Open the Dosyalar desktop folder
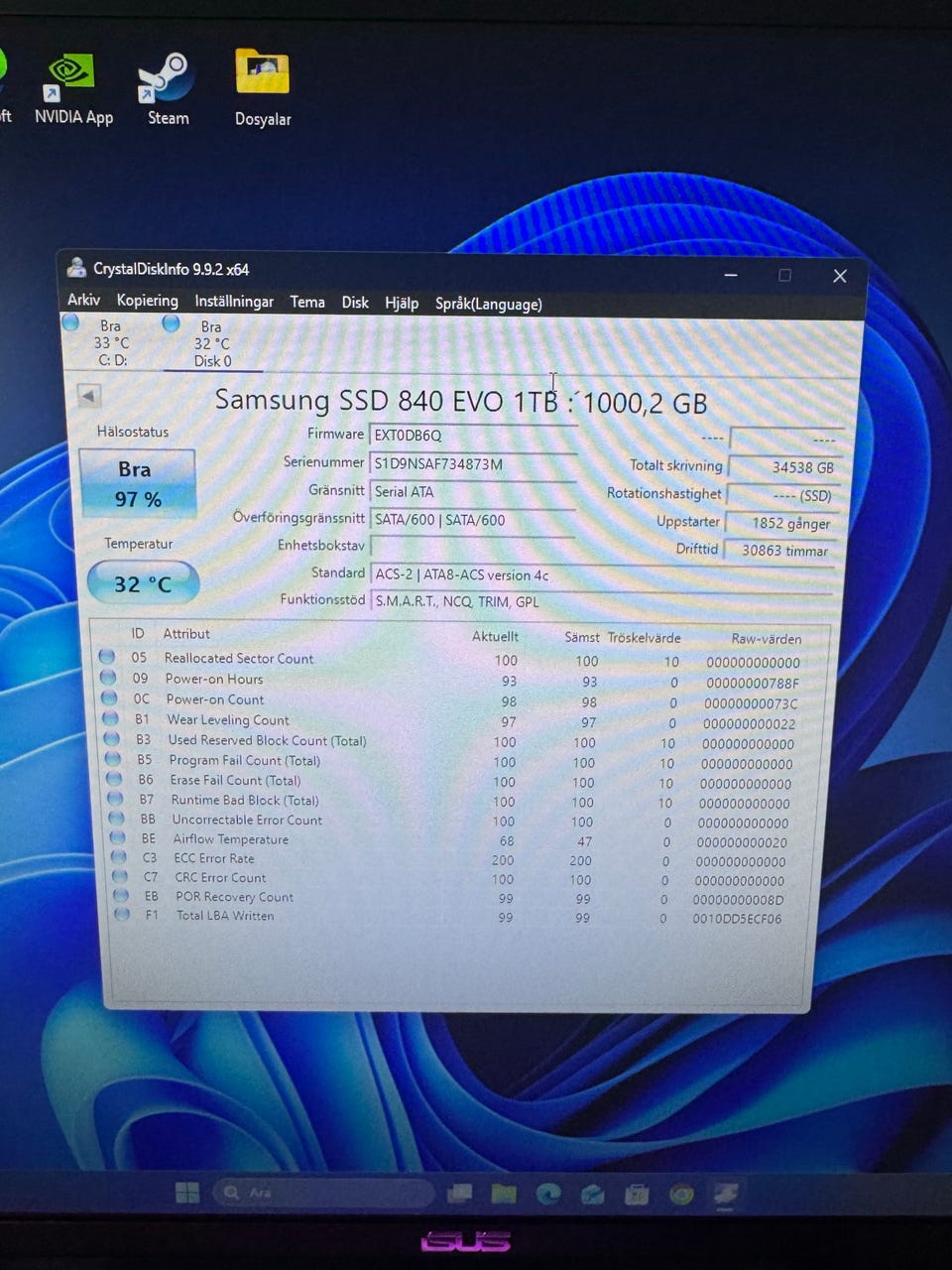Screen dimensions: 952x1270 [x=263, y=89]
